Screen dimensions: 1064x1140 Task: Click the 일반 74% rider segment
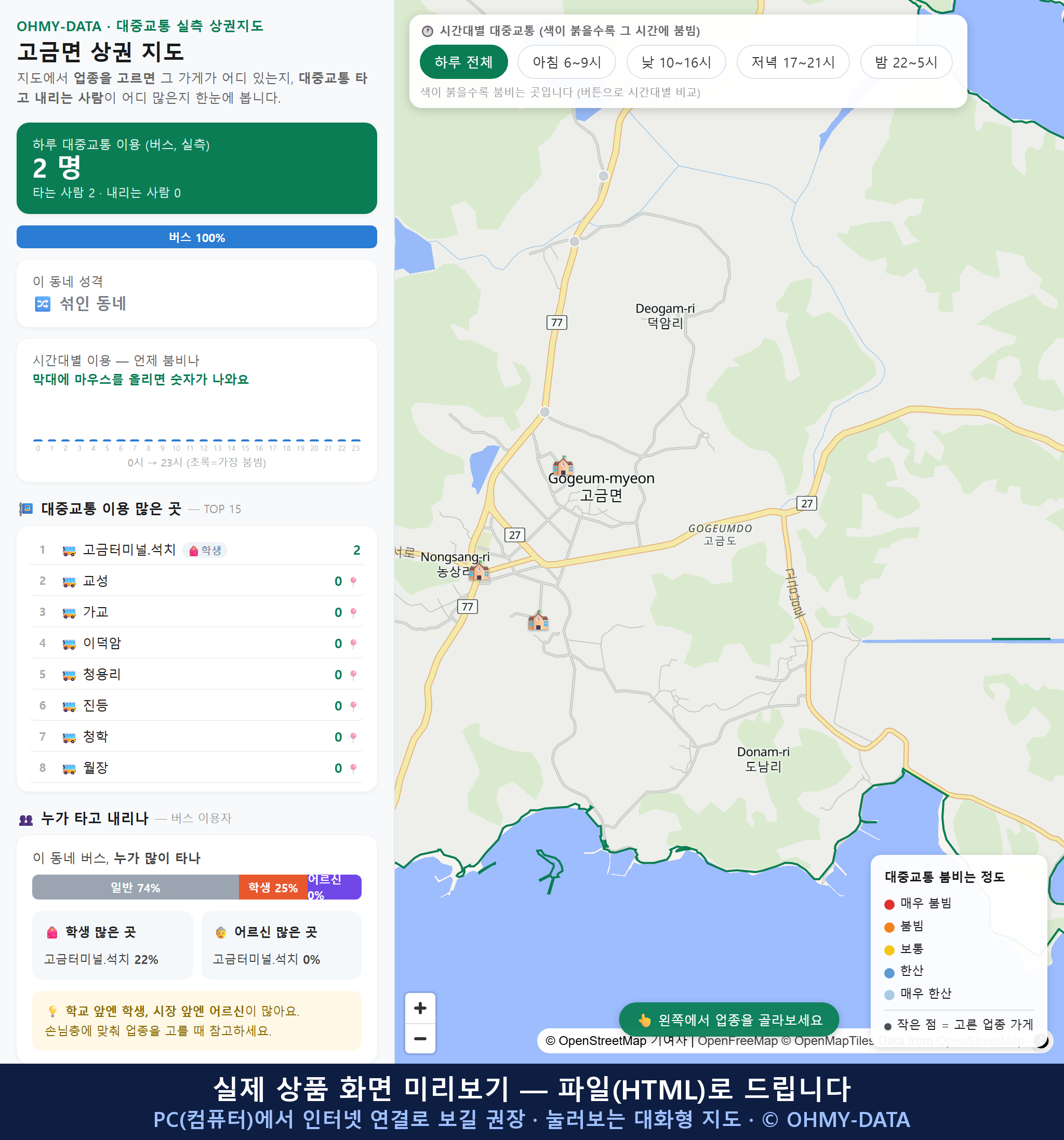click(136, 887)
